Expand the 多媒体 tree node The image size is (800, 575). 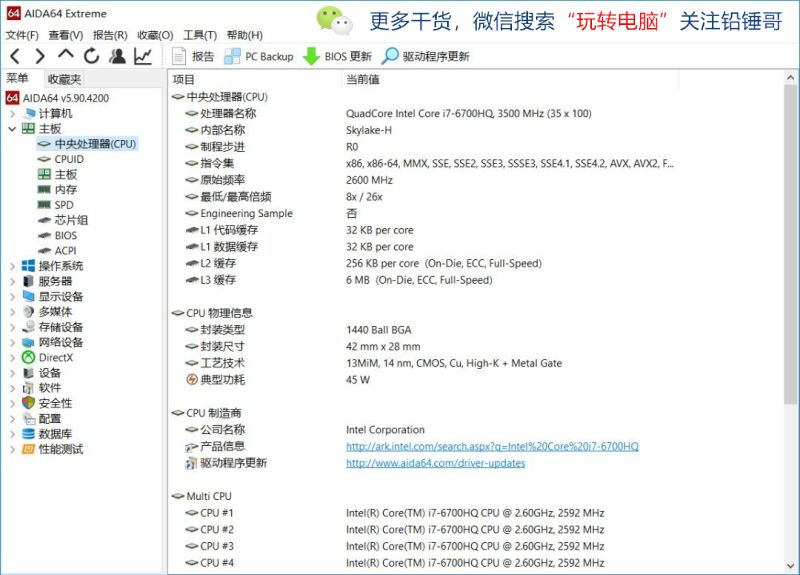pos(12,312)
